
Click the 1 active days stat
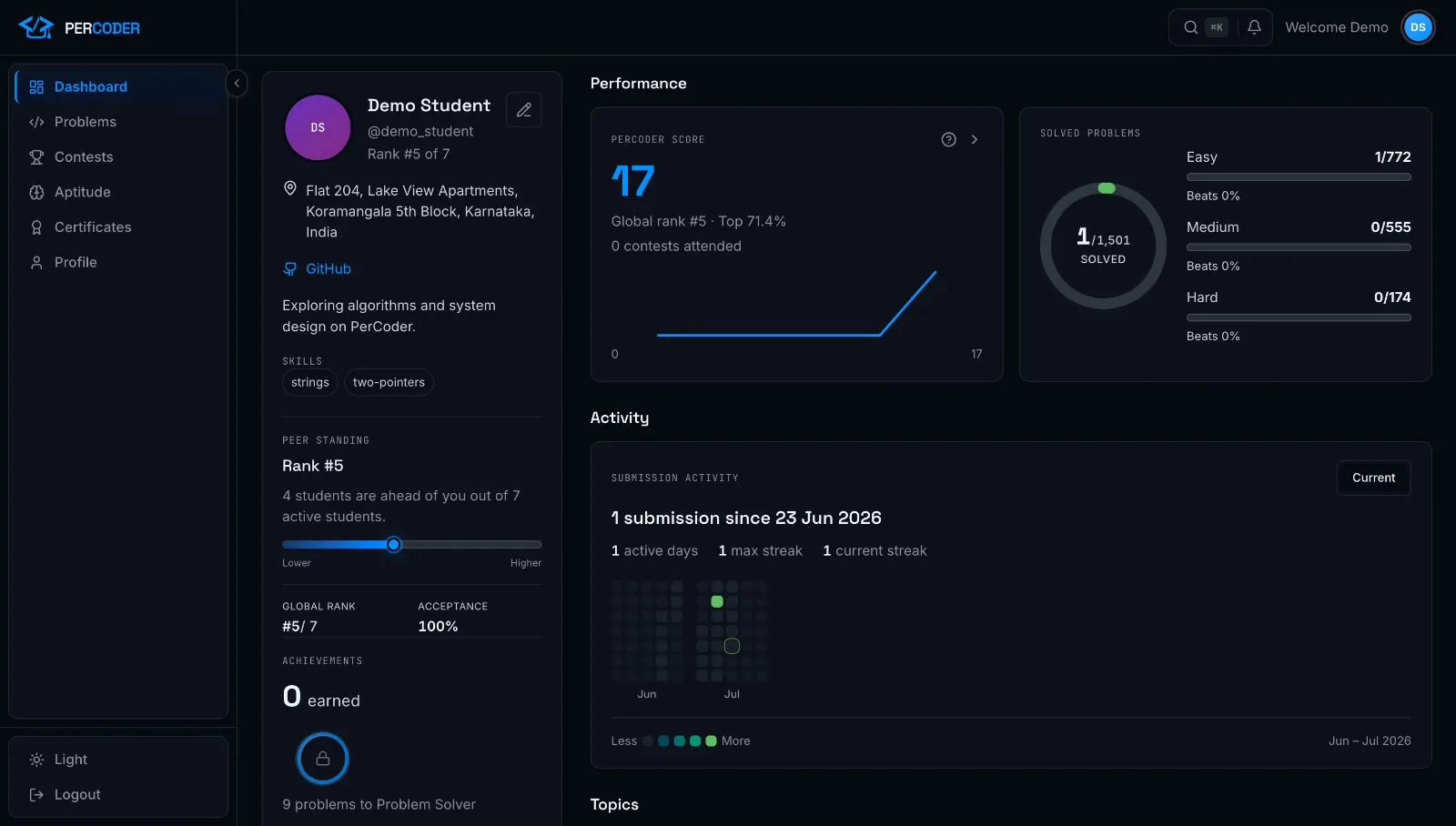[x=654, y=551]
